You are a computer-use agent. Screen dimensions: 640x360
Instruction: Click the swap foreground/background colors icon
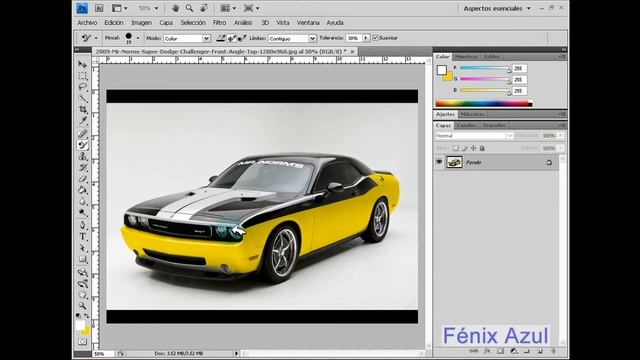tap(87, 316)
